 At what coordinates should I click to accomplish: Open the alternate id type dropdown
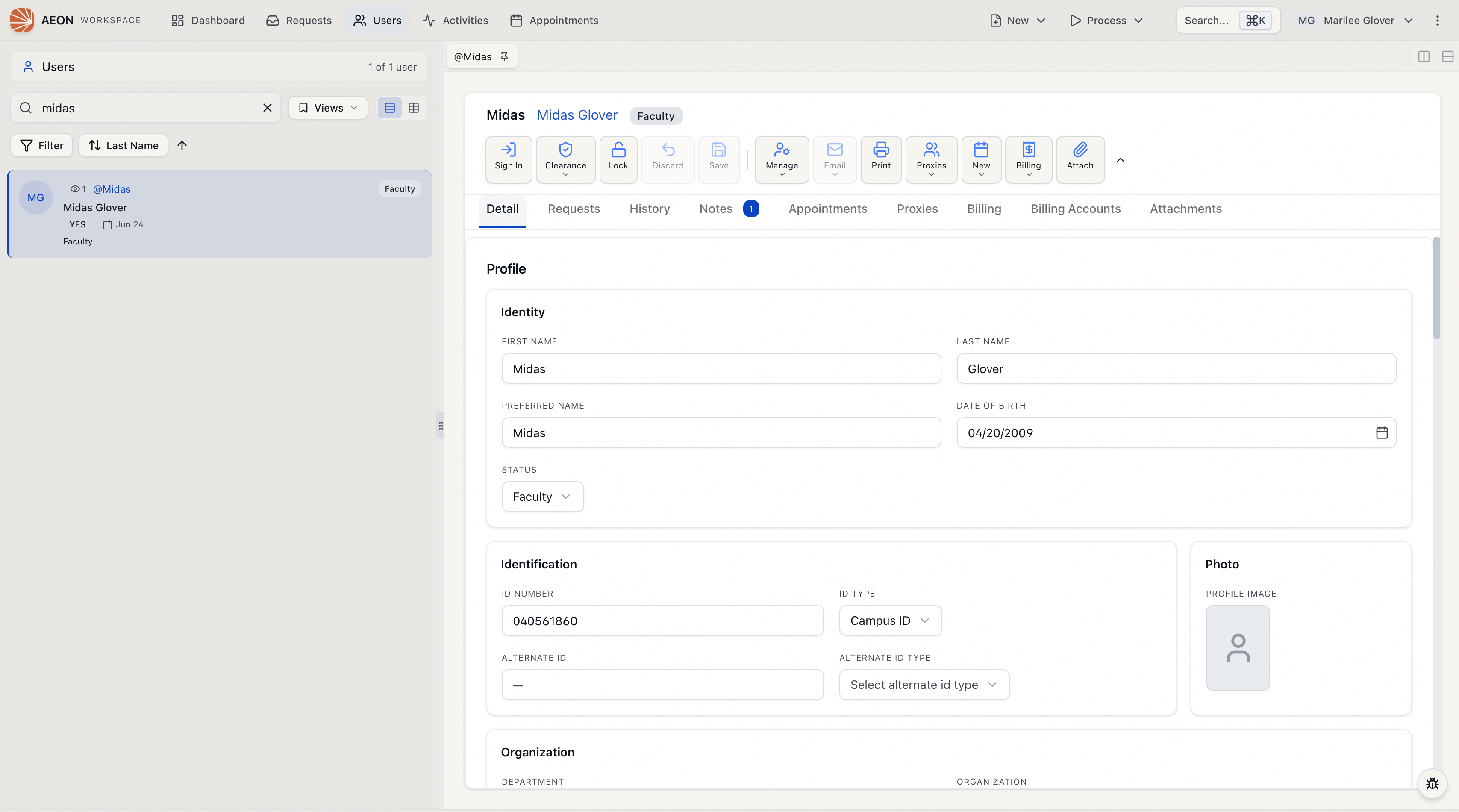924,685
